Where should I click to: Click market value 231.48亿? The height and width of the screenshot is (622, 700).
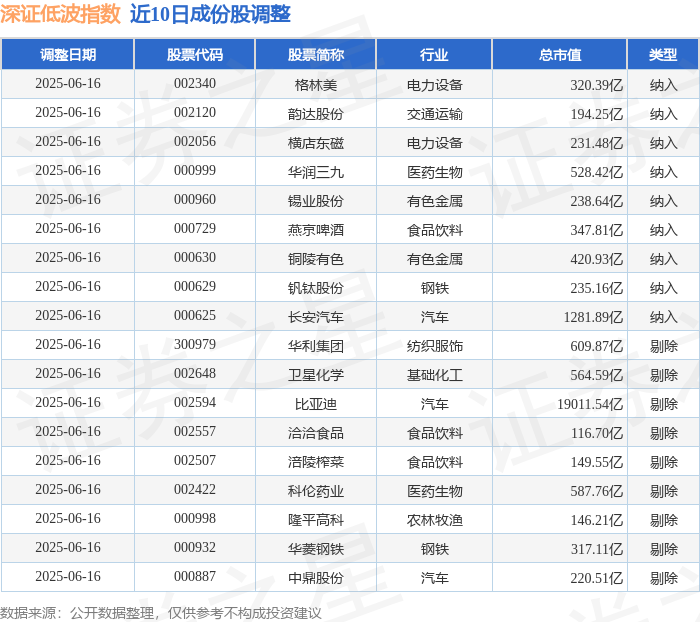[x=596, y=143]
